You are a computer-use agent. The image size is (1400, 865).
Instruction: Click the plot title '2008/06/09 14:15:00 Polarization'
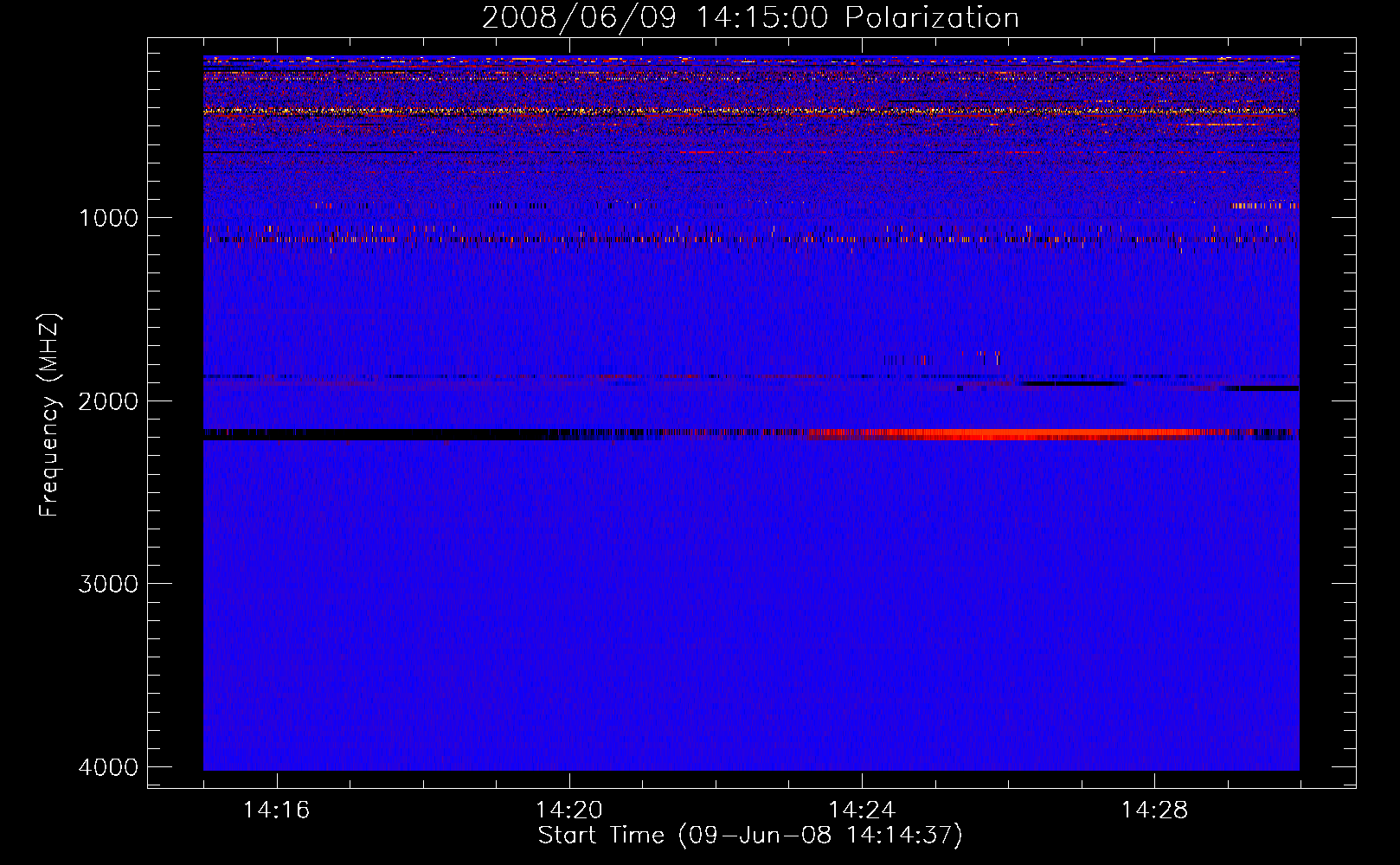click(750, 17)
